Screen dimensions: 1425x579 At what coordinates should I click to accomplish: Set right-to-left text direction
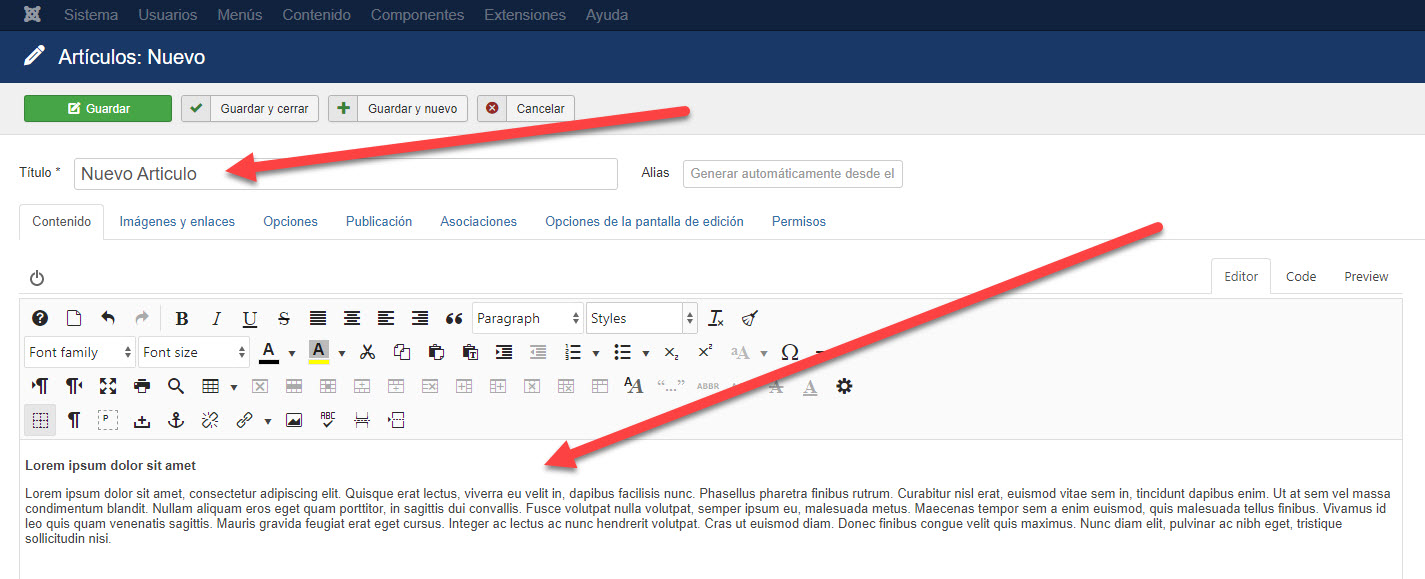click(74, 386)
